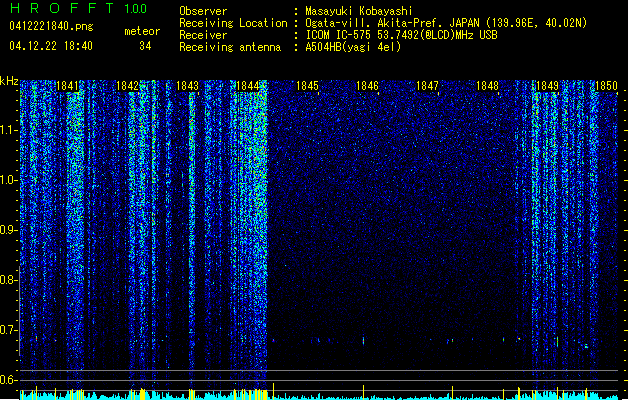The height and width of the screenshot is (400, 629).
Task: Select the Ogata-vill. Akita-Pref. JAPAN location text
Action: 446,23
